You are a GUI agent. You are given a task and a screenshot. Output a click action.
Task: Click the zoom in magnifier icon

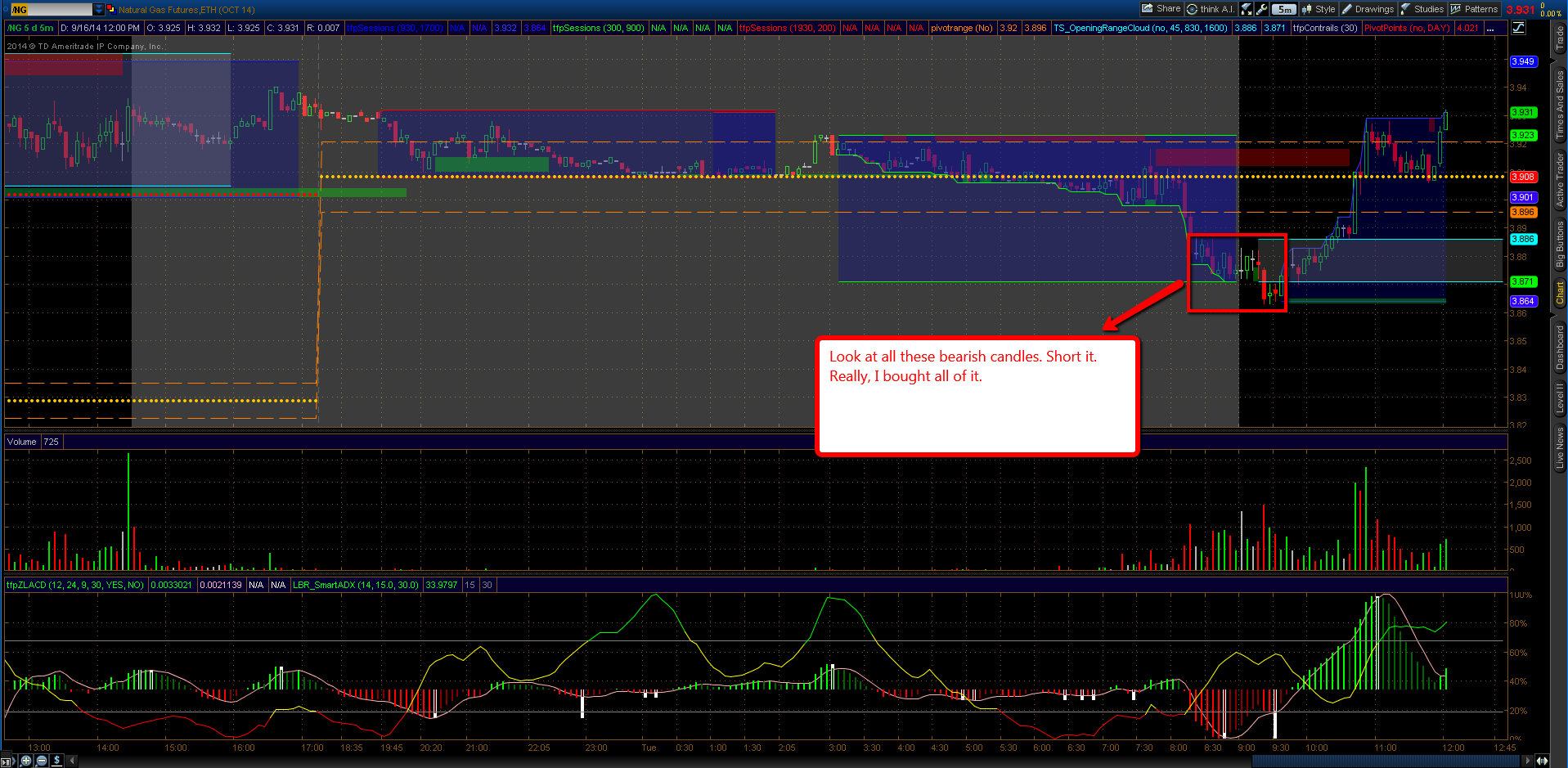pos(26,761)
